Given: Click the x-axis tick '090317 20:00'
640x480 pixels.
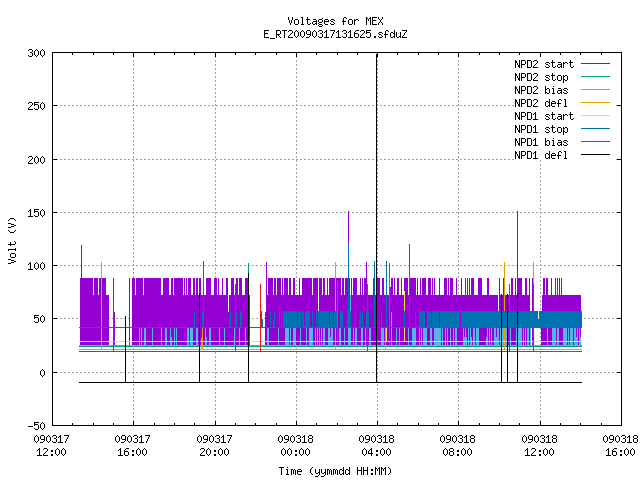Looking at the screenshot, I should [214, 446].
